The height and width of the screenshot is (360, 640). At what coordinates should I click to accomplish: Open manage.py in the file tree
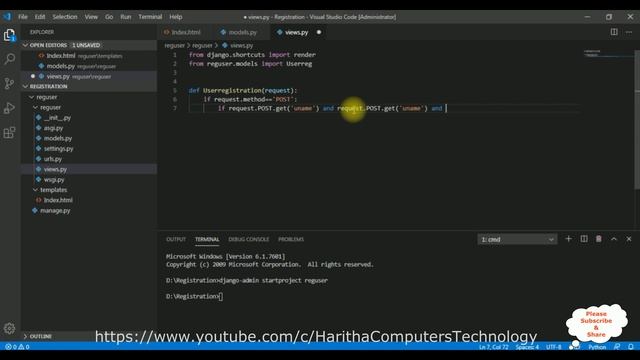55,211
